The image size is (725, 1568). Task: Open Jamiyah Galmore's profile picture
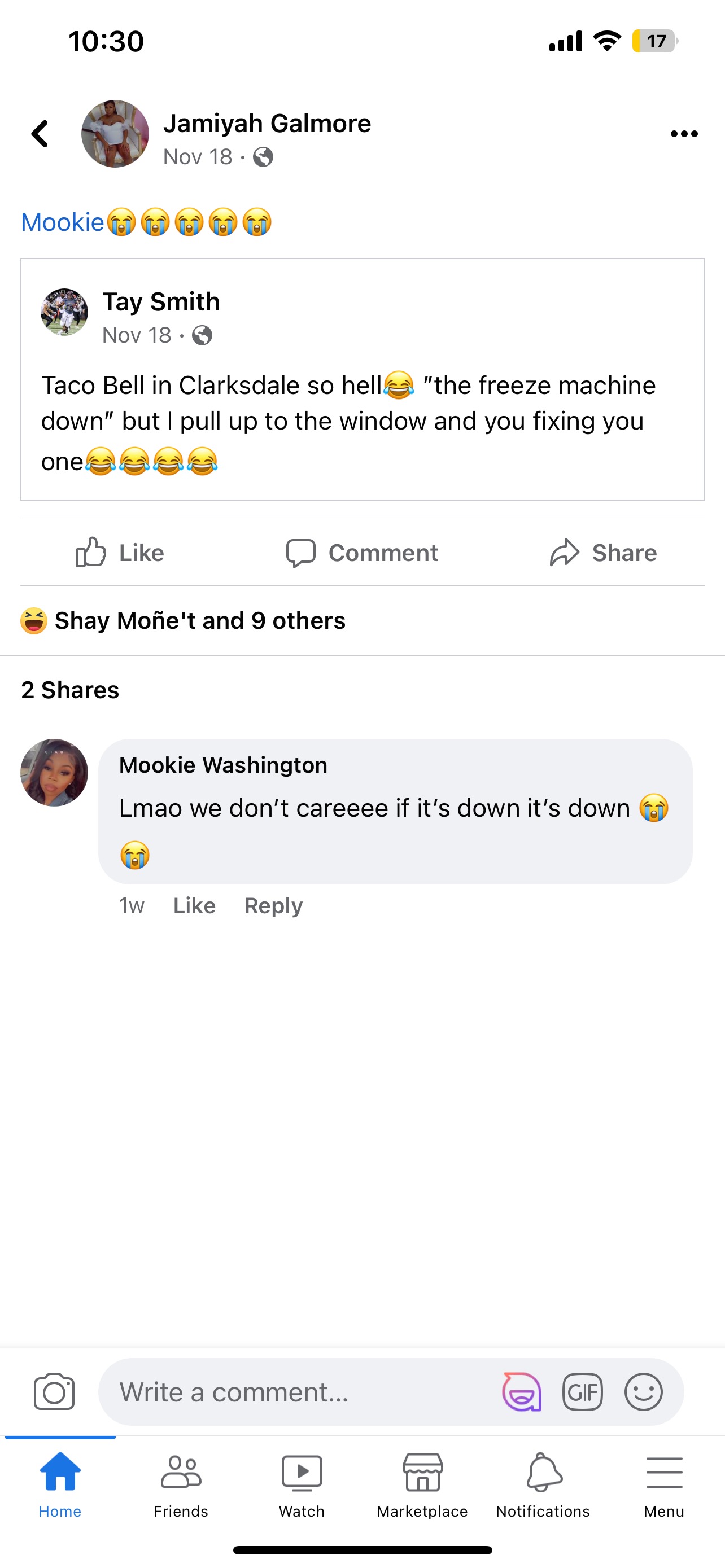click(x=115, y=134)
